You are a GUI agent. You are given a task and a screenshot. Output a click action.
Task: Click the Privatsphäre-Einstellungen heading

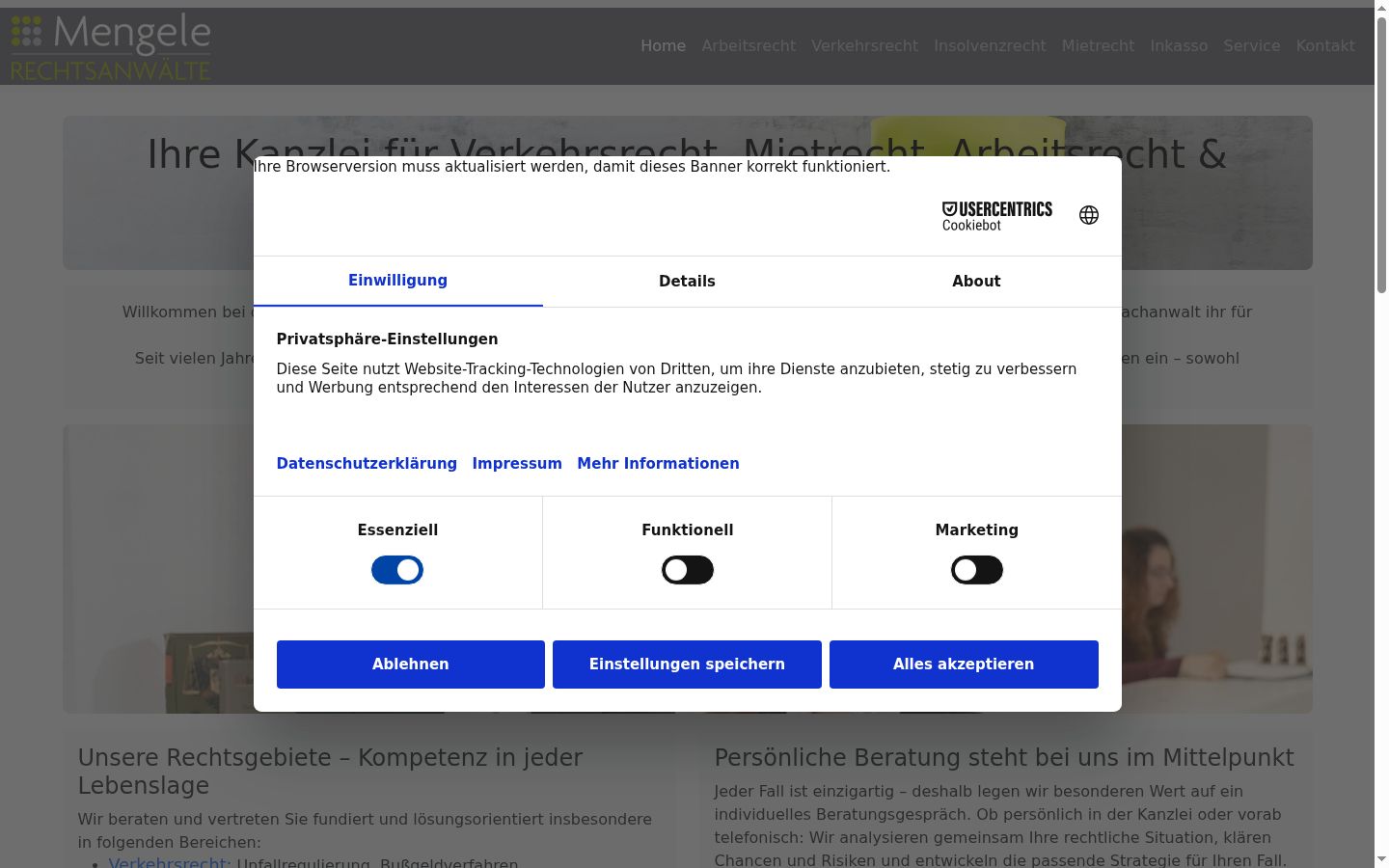388,339
